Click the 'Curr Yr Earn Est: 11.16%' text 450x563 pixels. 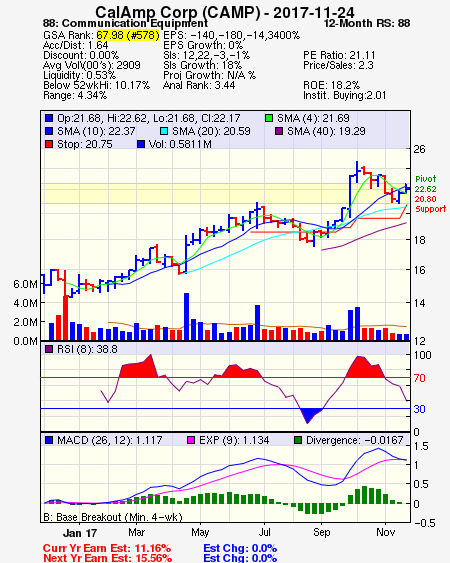pyautogui.click(x=107, y=548)
